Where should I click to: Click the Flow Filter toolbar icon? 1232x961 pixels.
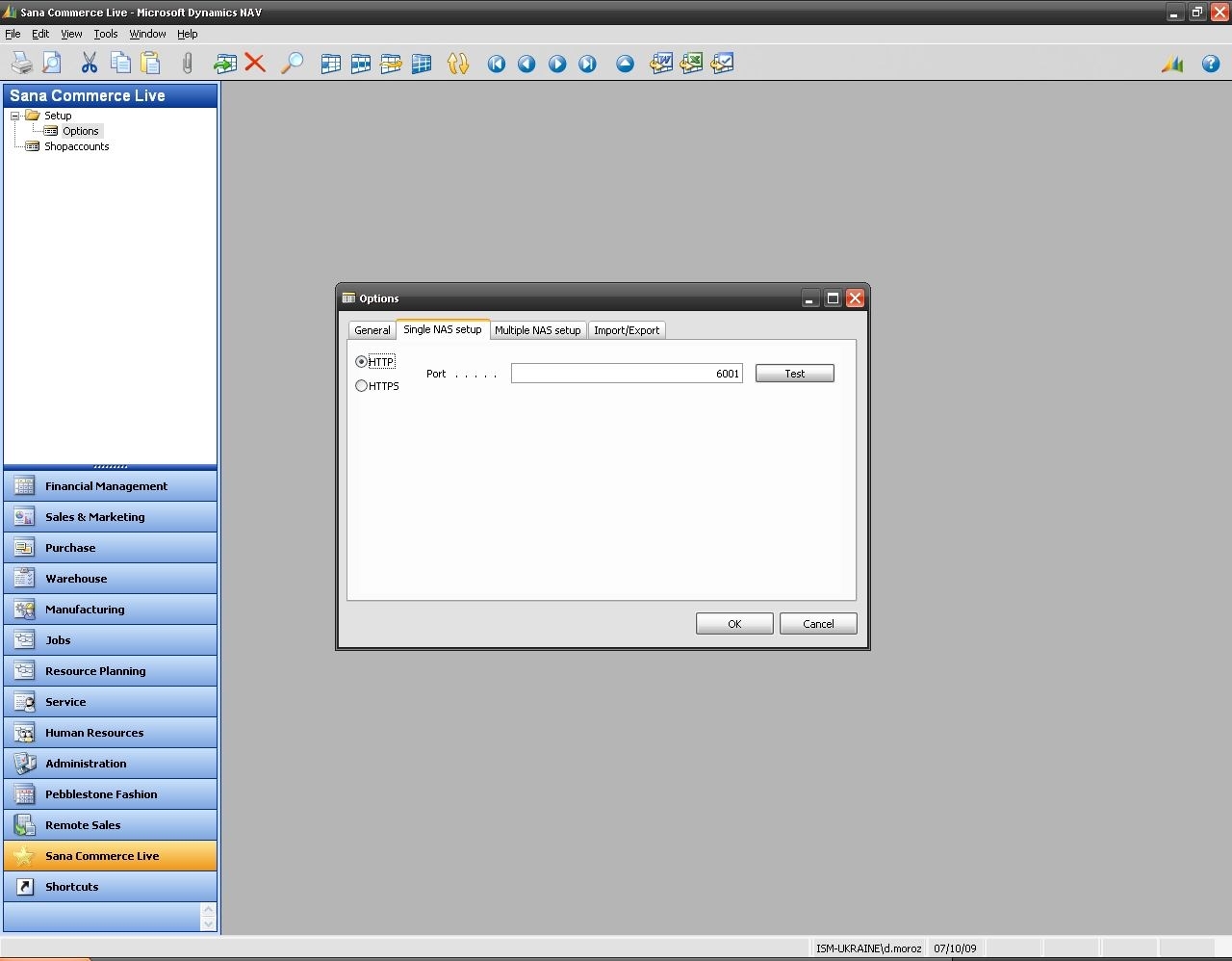pos(391,64)
